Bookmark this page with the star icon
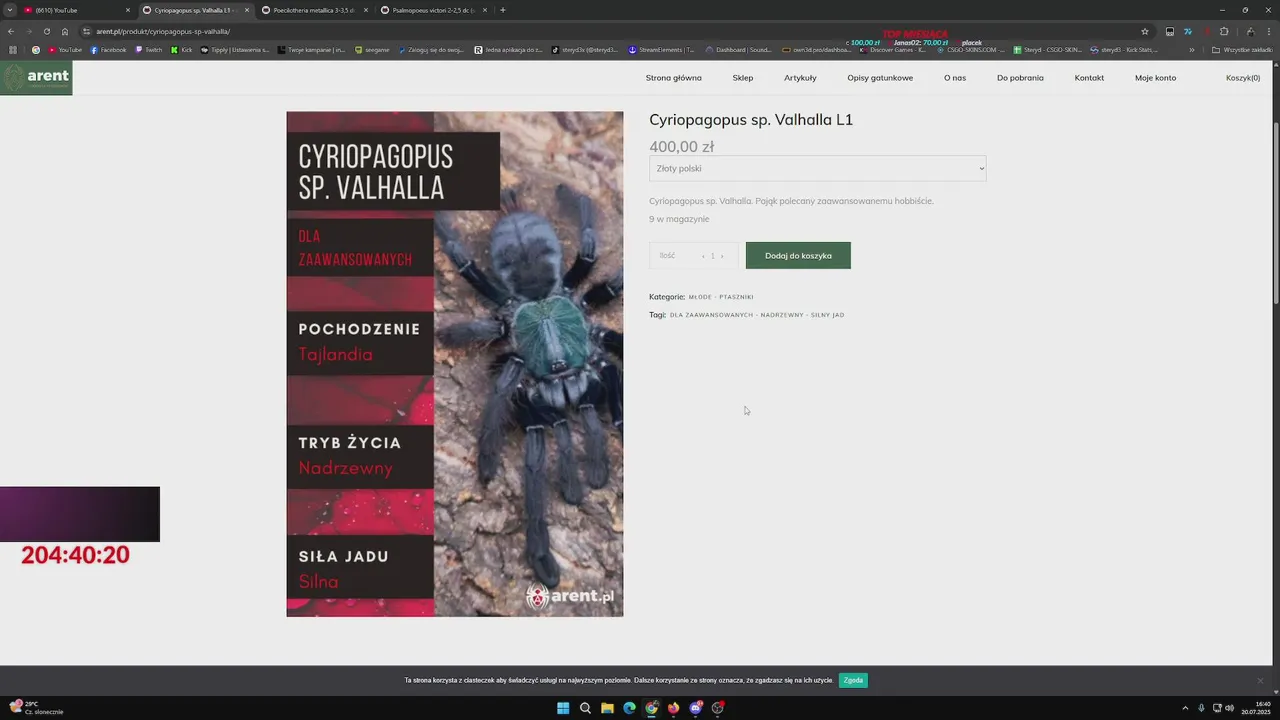The width and height of the screenshot is (1280, 720). (x=1145, y=31)
